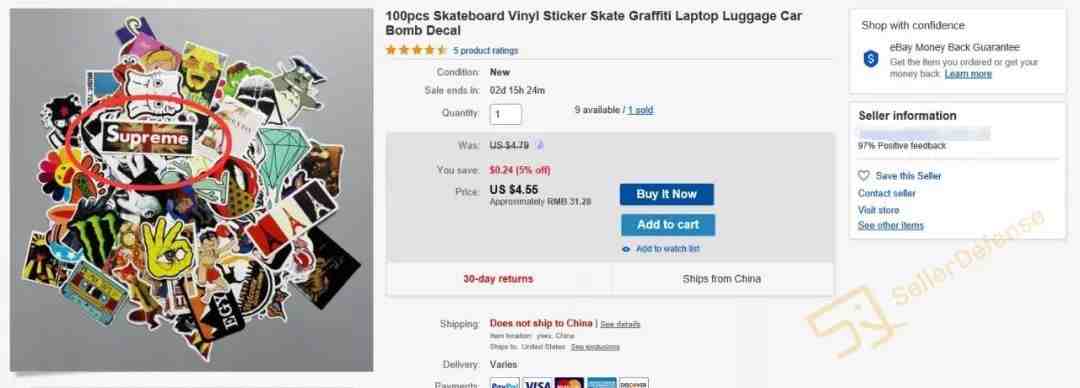
Task: Click into the Quantity input field
Action: coord(506,114)
